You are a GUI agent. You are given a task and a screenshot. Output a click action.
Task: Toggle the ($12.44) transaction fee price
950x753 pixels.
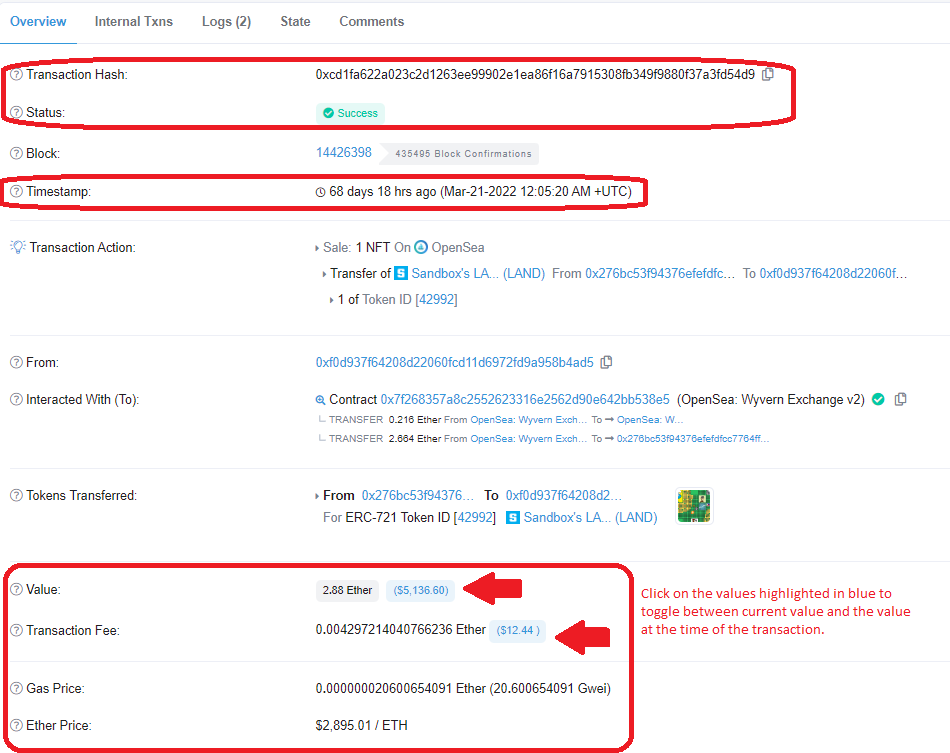[x=518, y=631]
